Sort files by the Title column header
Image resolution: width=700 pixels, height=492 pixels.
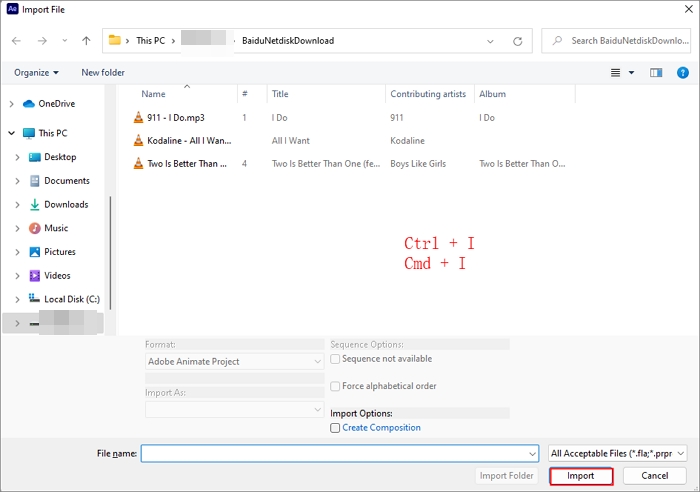click(281, 94)
